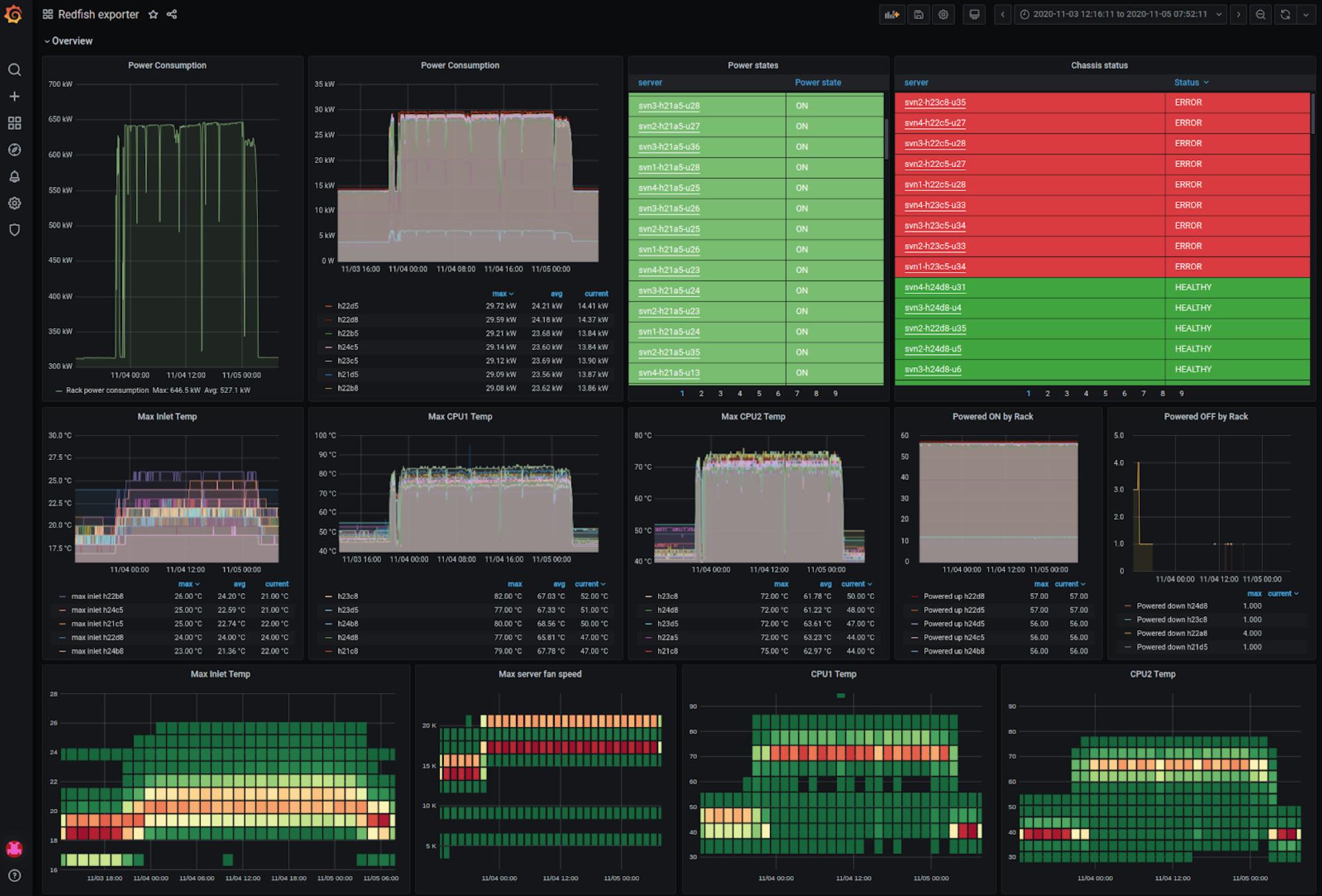This screenshot has height=896, width=1322.
Task: Open user profile avatar in sidebar
Action: coord(14,848)
